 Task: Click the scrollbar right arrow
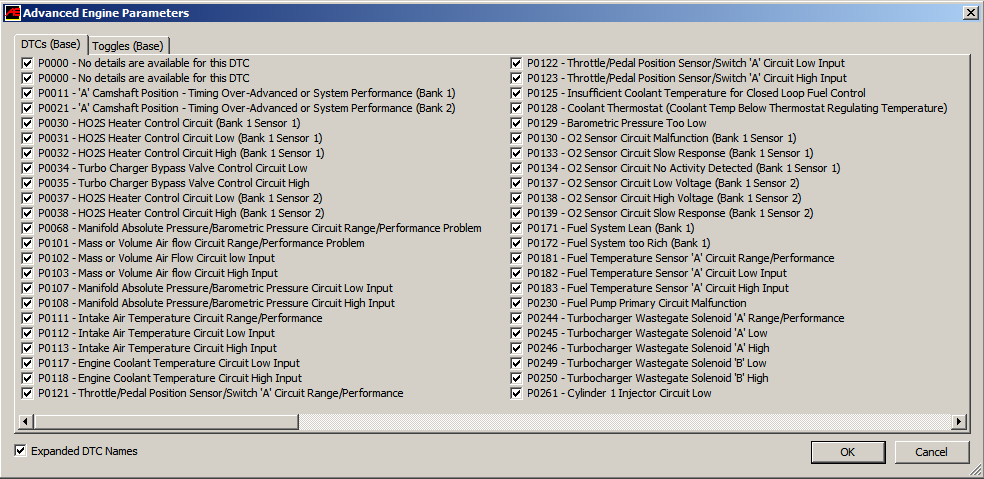pos(958,422)
